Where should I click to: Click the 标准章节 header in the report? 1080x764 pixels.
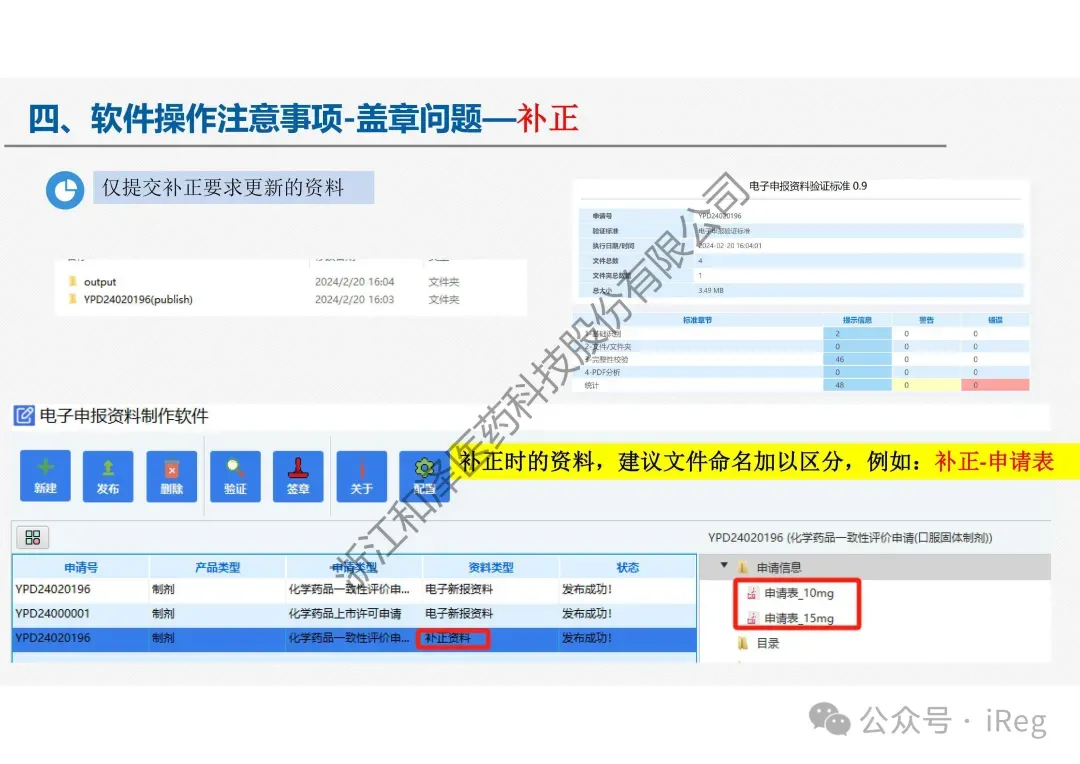698,320
